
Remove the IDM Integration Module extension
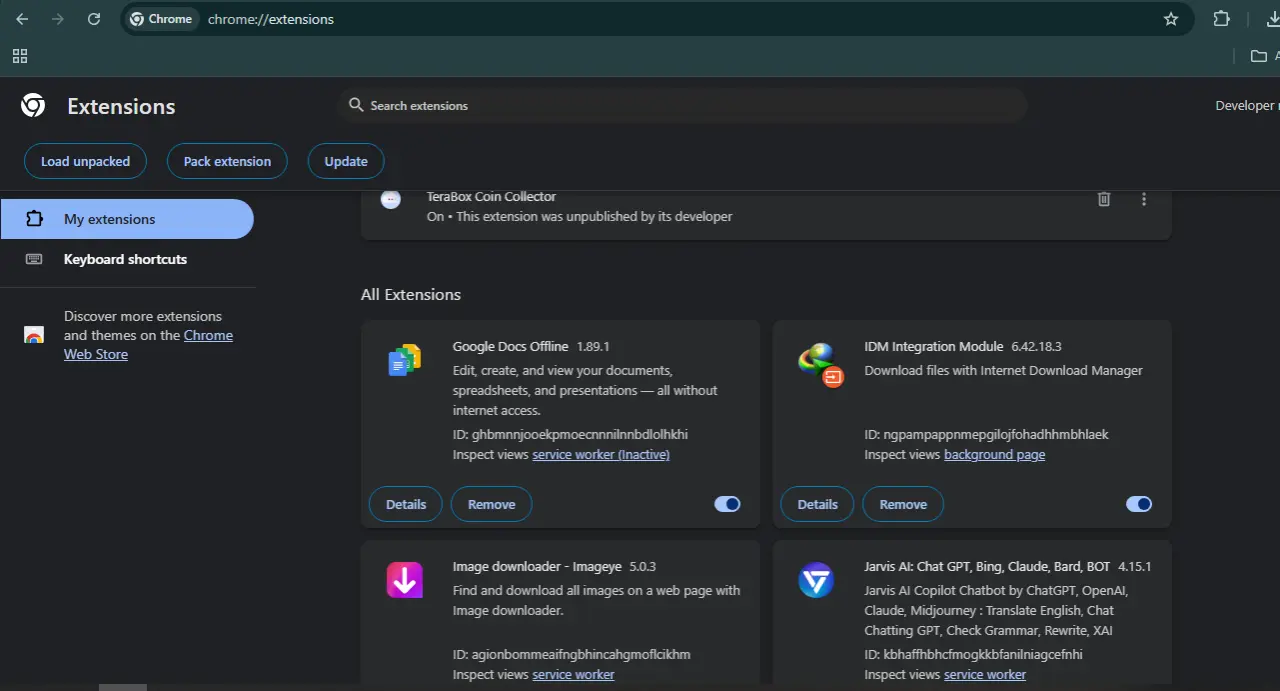pos(903,504)
